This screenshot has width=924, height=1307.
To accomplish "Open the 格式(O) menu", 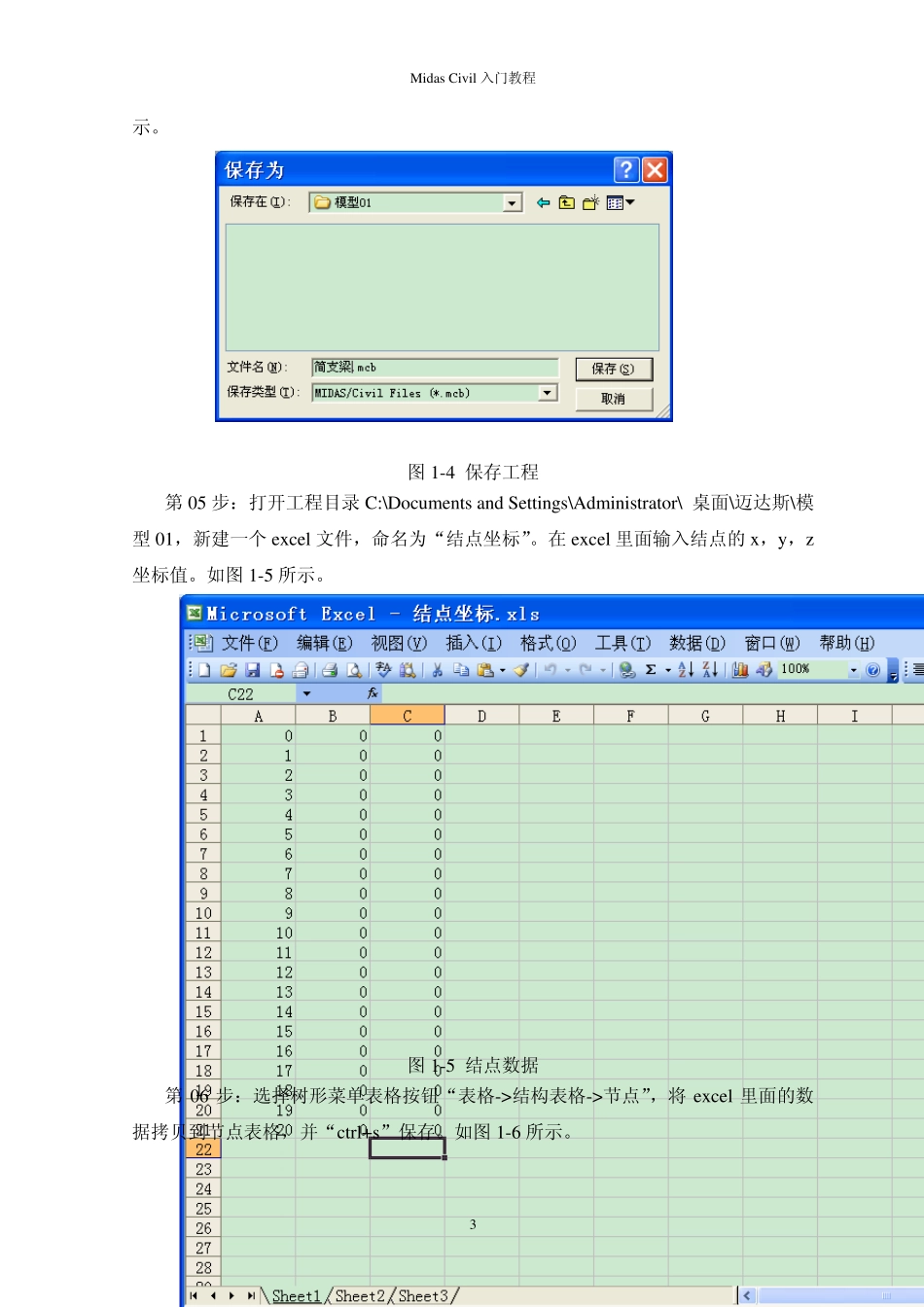I will [x=549, y=643].
